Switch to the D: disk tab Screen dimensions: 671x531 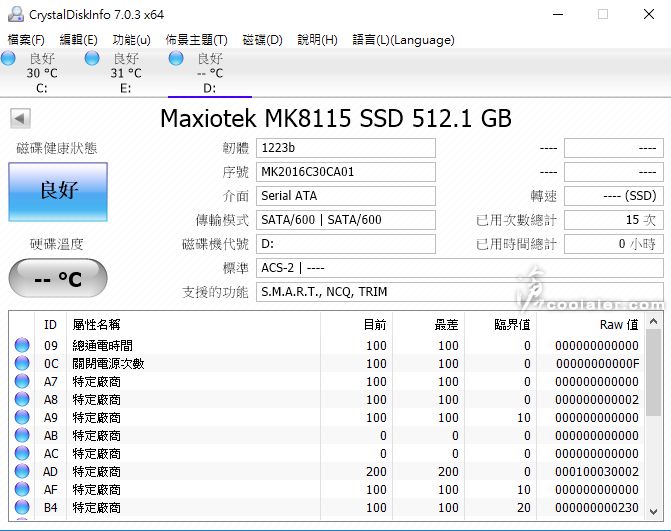pyautogui.click(x=210, y=73)
